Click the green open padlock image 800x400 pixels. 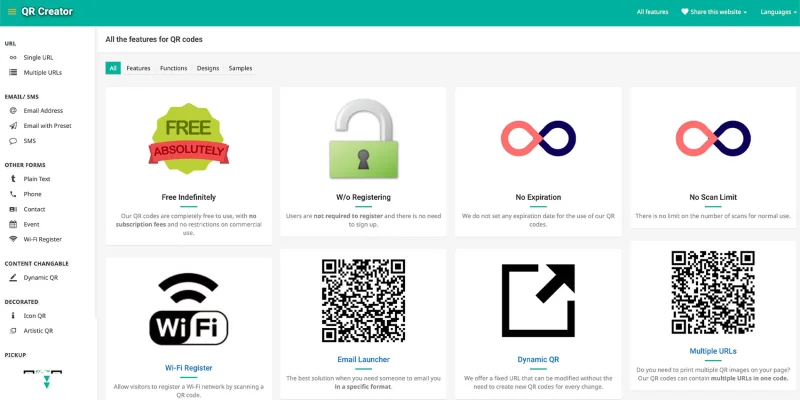pyautogui.click(x=363, y=138)
